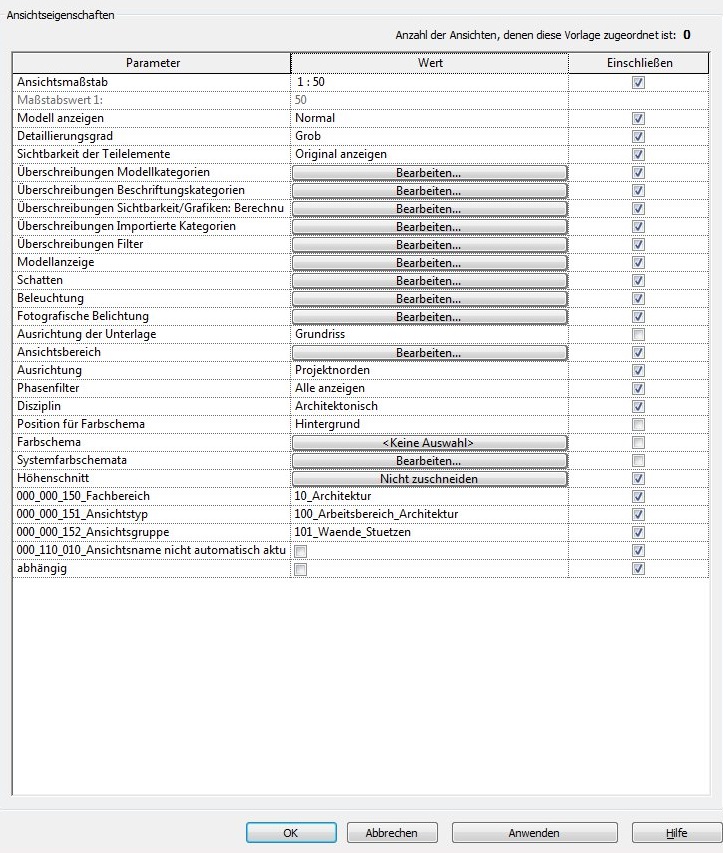723x853 pixels.
Task: Uncheck Einschließen for Ansichtsmaßstab
Action: point(638,83)
